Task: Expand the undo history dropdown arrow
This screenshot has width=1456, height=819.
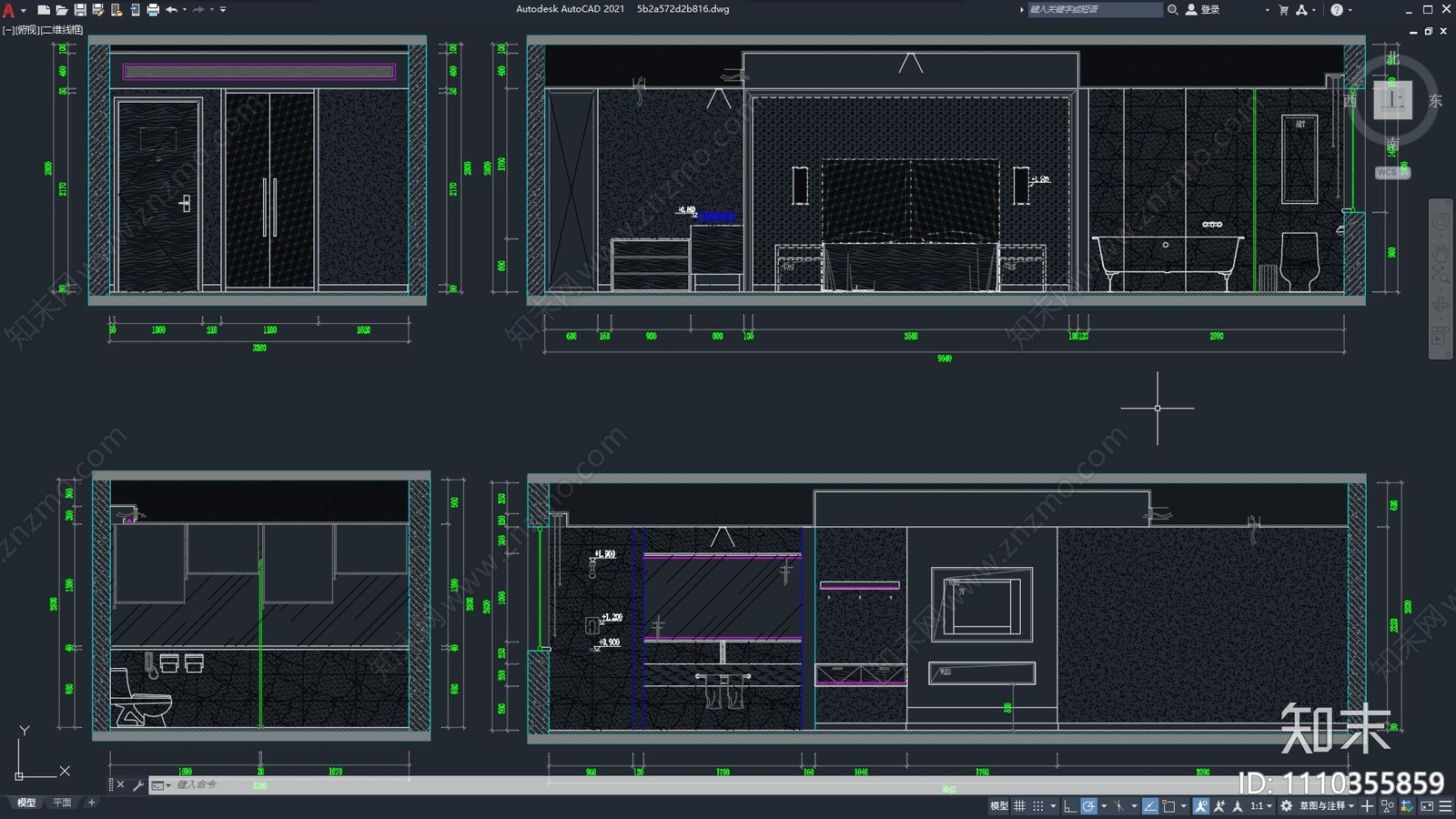Action: point(185,10)
